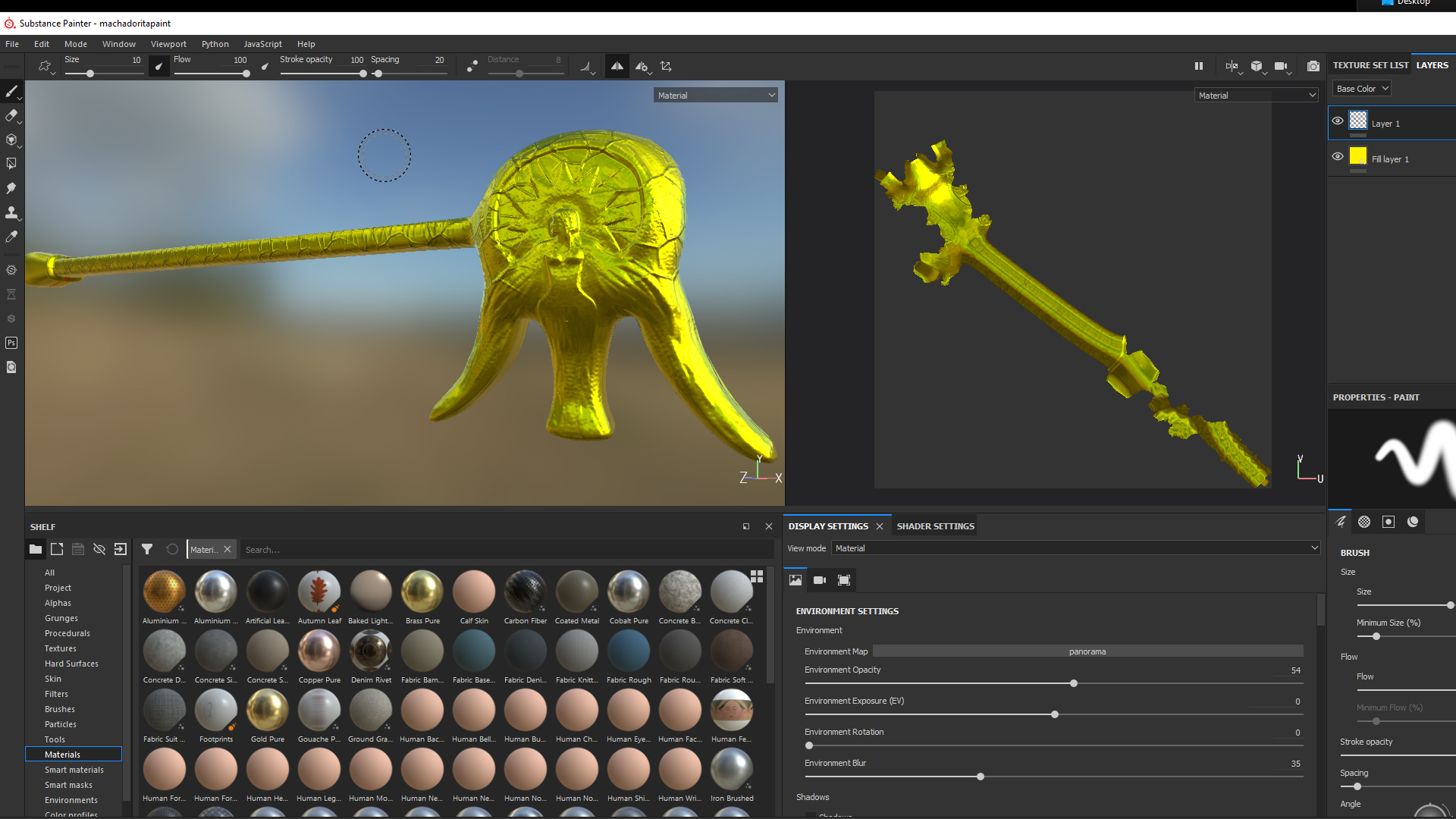Click the Photoshop export icon
The width and height of the screenshot is (1456, 819).
coord(11,343)
